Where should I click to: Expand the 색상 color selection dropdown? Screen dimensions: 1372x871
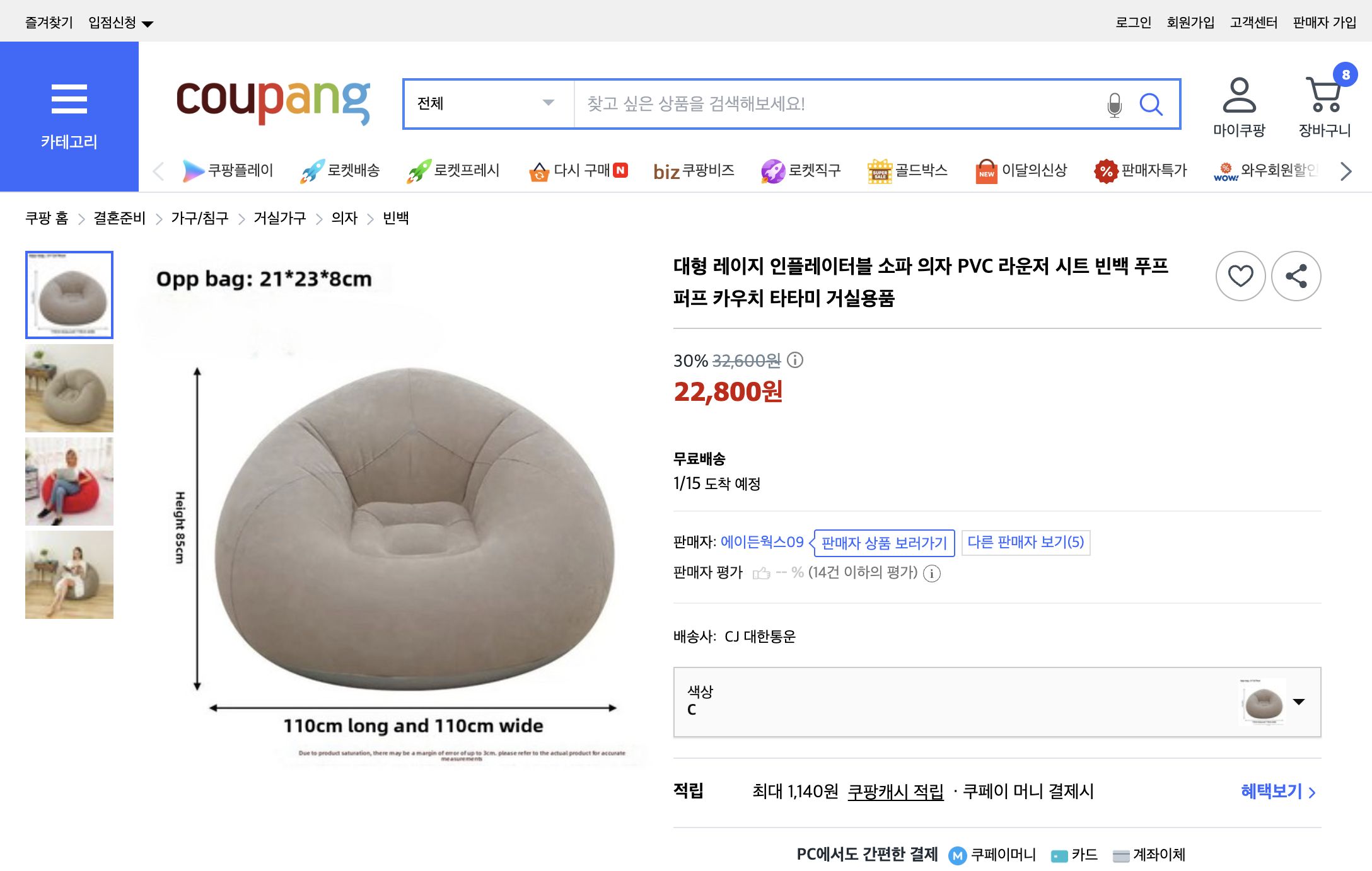pyautogui.click(x=1299, y=701)
